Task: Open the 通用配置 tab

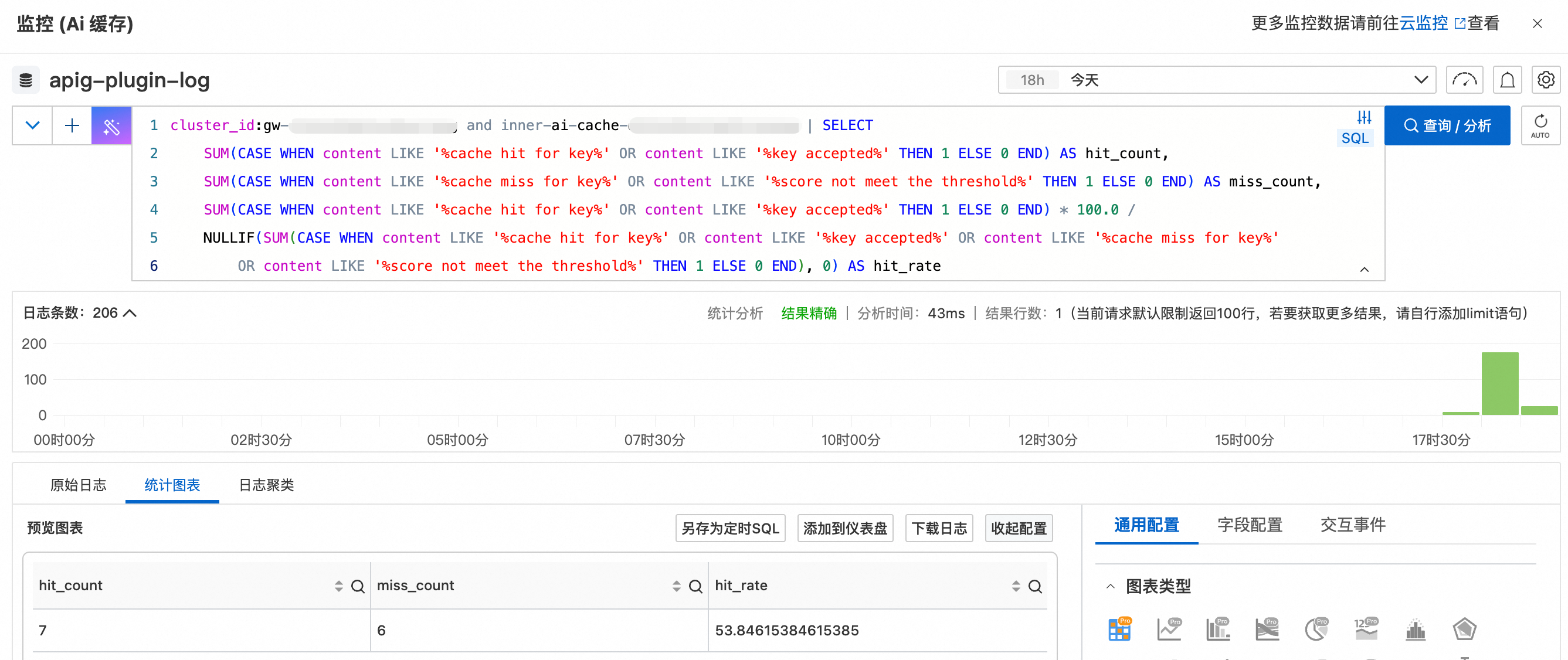Action: point(1147,525)
